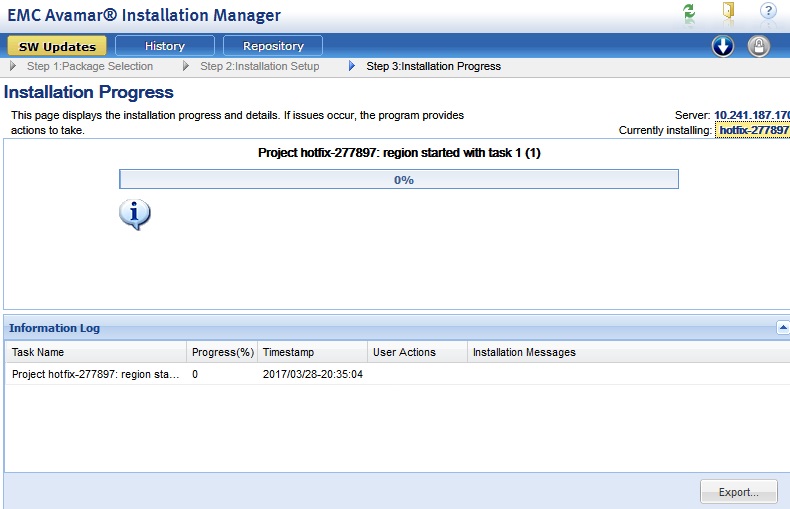The width and height of the screenshot is (790, 509).
Task: Click the green refresh icon
Action: tap(689, 11)
